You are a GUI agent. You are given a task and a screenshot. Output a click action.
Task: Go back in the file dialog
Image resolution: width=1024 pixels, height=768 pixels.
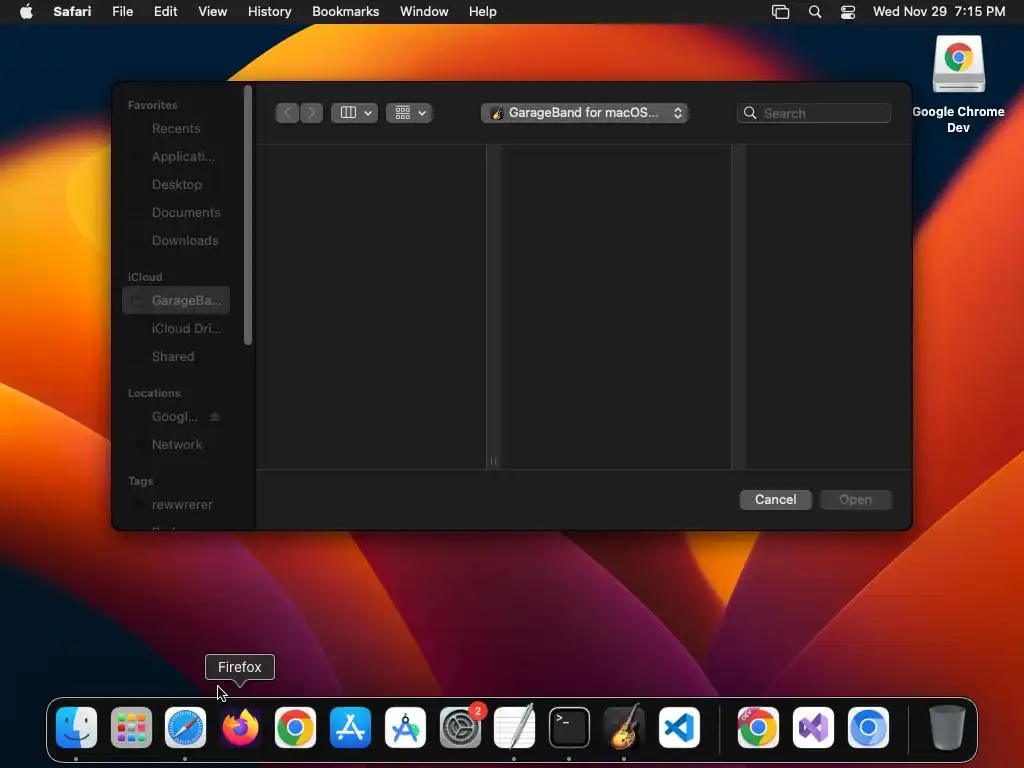tap(287, 113)
